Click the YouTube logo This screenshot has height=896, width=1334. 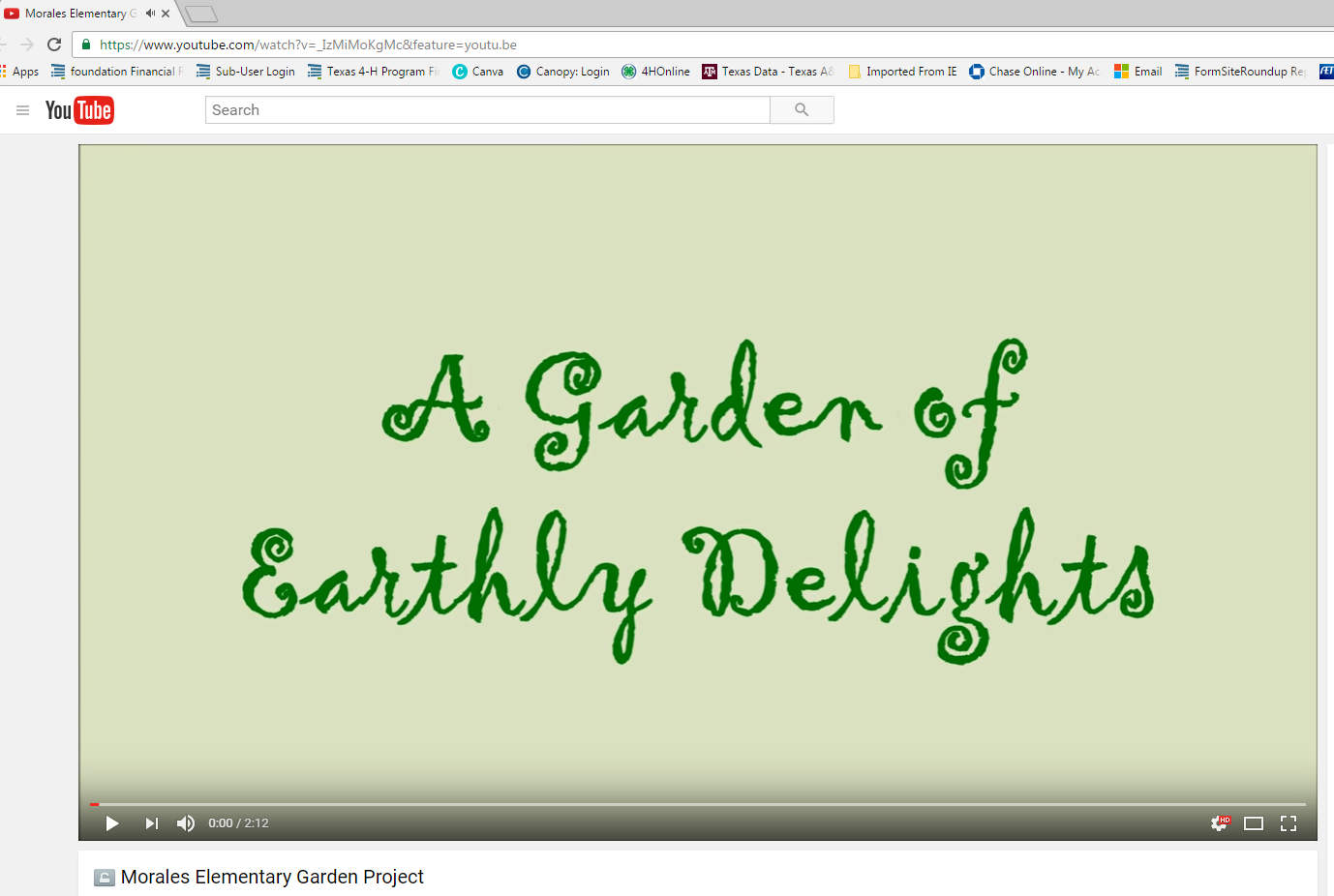79,109
